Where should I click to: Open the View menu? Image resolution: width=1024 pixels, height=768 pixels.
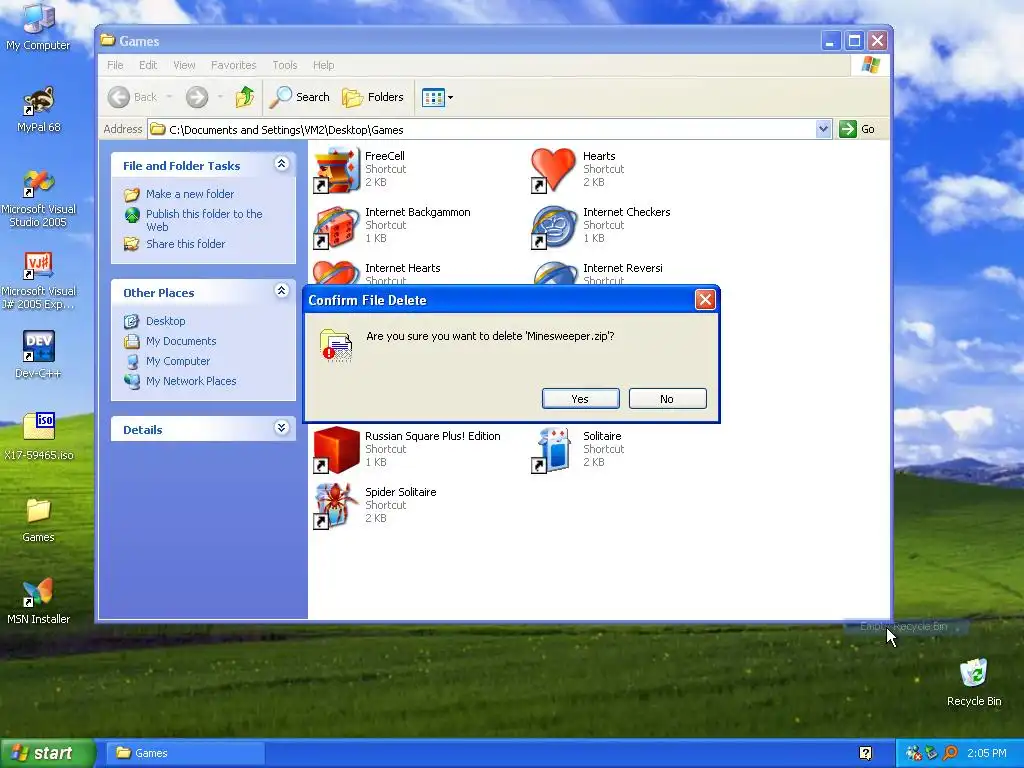[x=184, y=65]
